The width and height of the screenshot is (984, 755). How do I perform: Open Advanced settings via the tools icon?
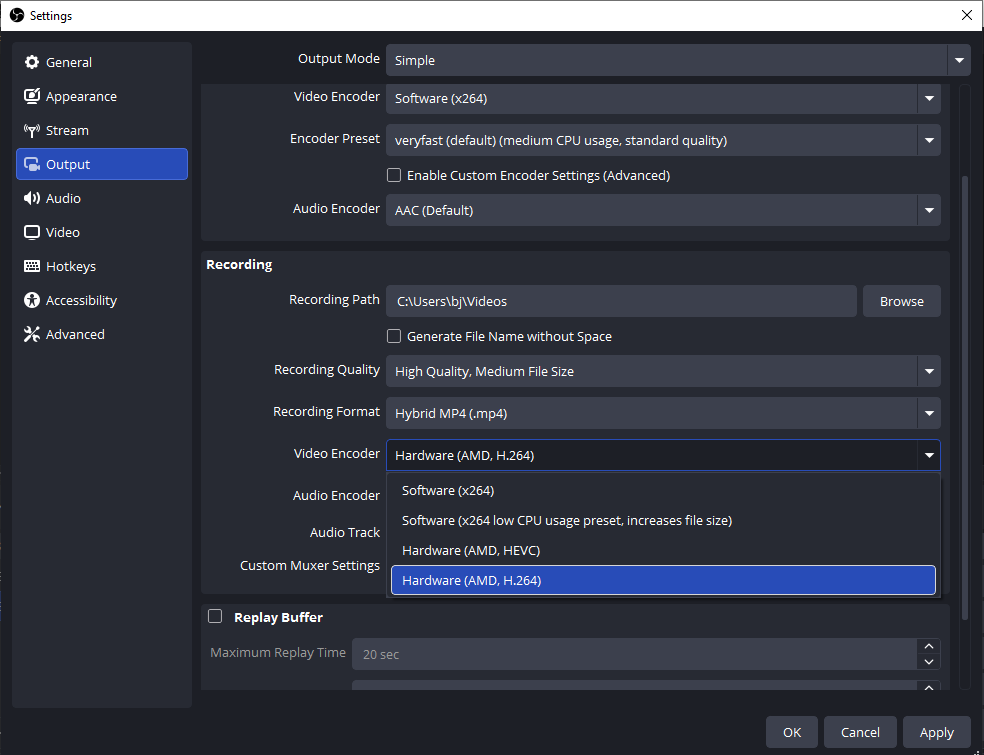(31, 334)
